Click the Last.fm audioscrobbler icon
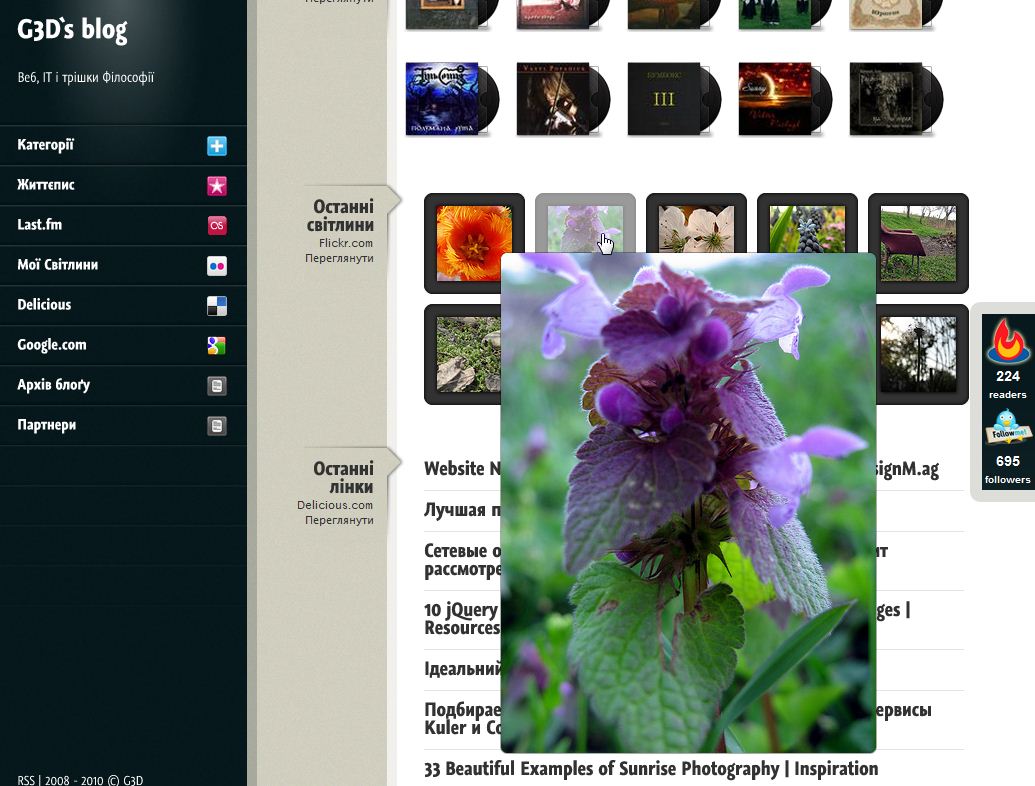Screen dimensions: 1035x786 217,225
